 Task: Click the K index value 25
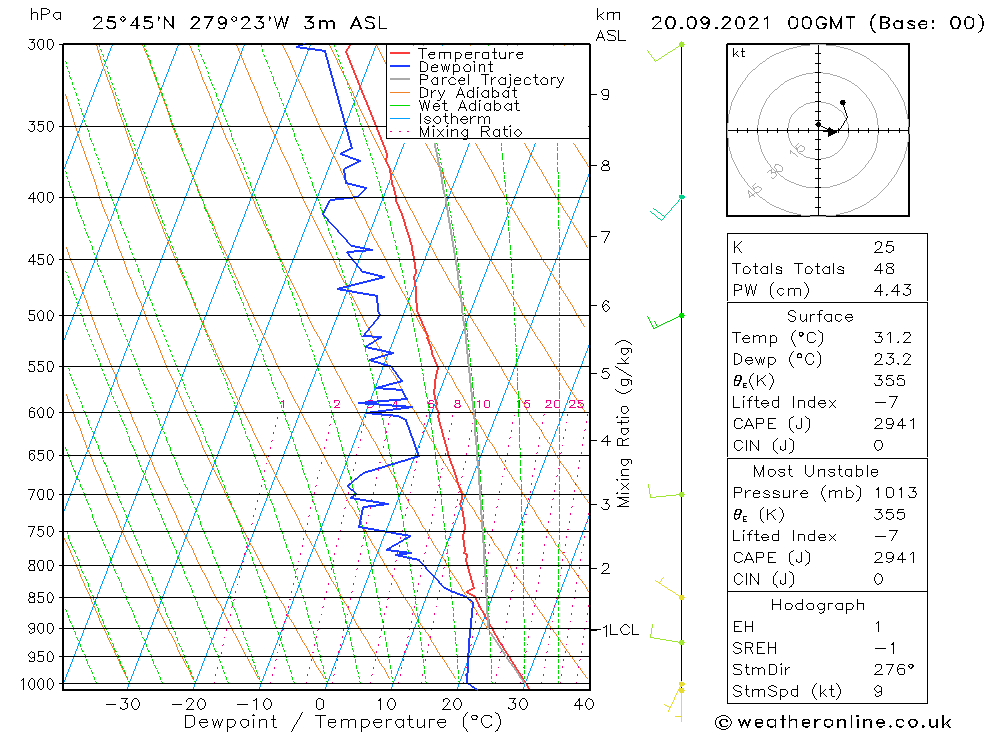(884, 247)
